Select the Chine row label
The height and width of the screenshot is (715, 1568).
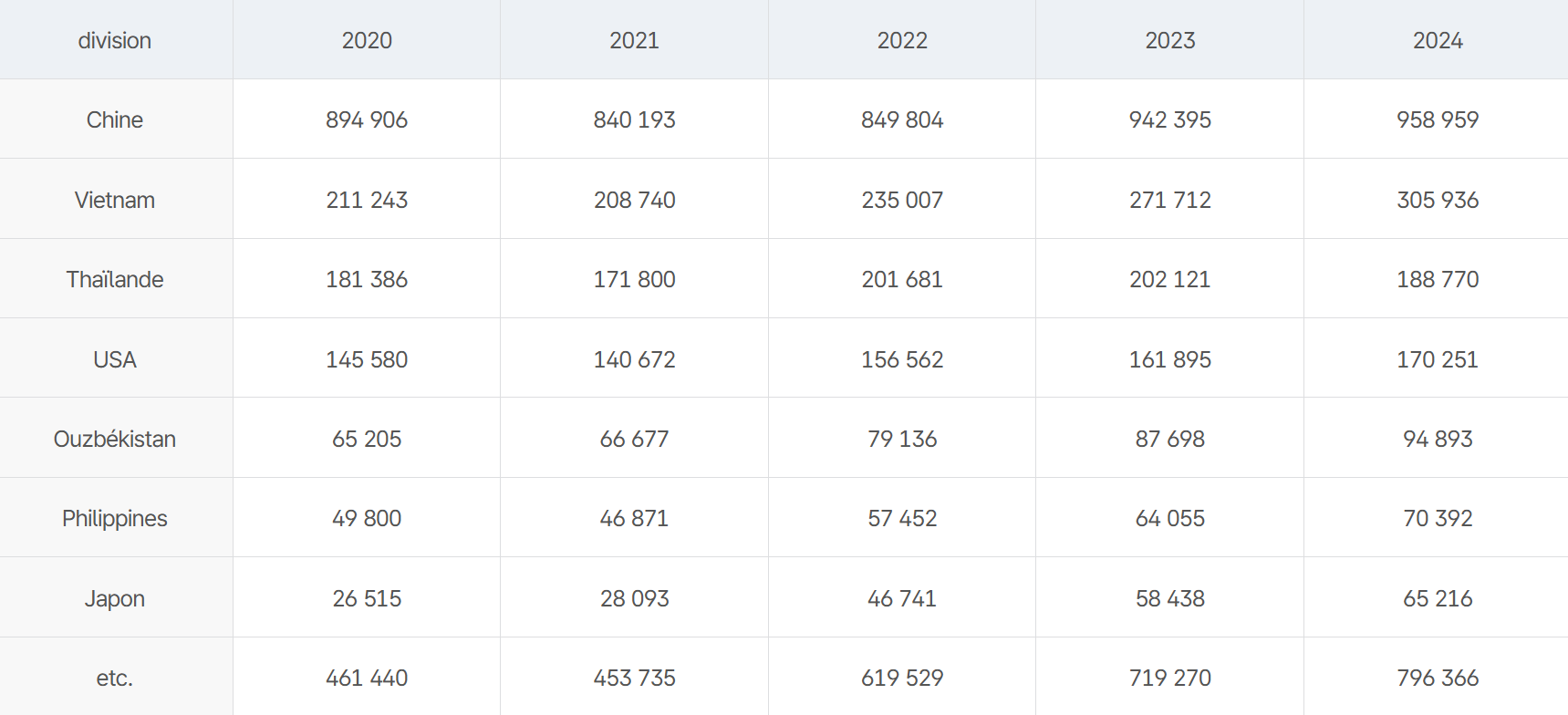pyautogui.click(x=115, y=119)
